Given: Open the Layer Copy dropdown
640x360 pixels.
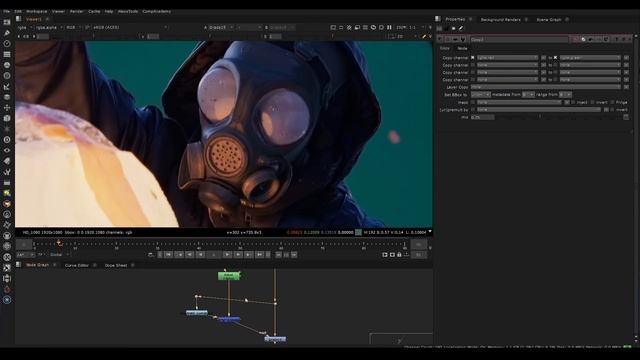Looking at the screenshot, I should [x=546, y=87].
